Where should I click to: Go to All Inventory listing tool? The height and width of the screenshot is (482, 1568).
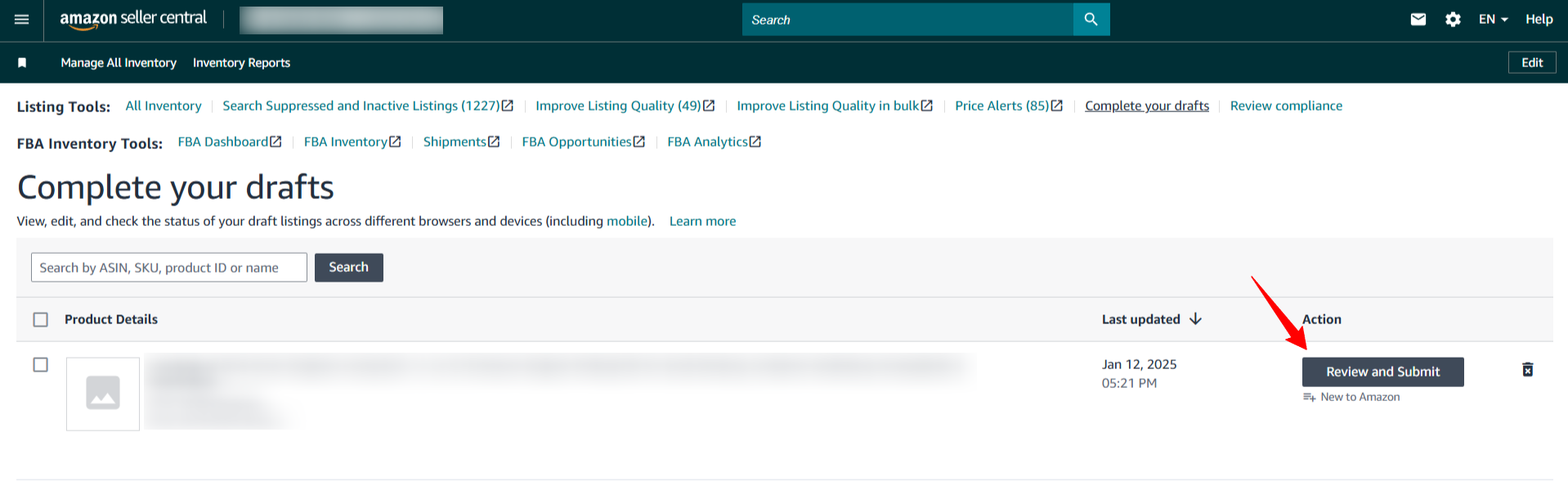point(164,106)
